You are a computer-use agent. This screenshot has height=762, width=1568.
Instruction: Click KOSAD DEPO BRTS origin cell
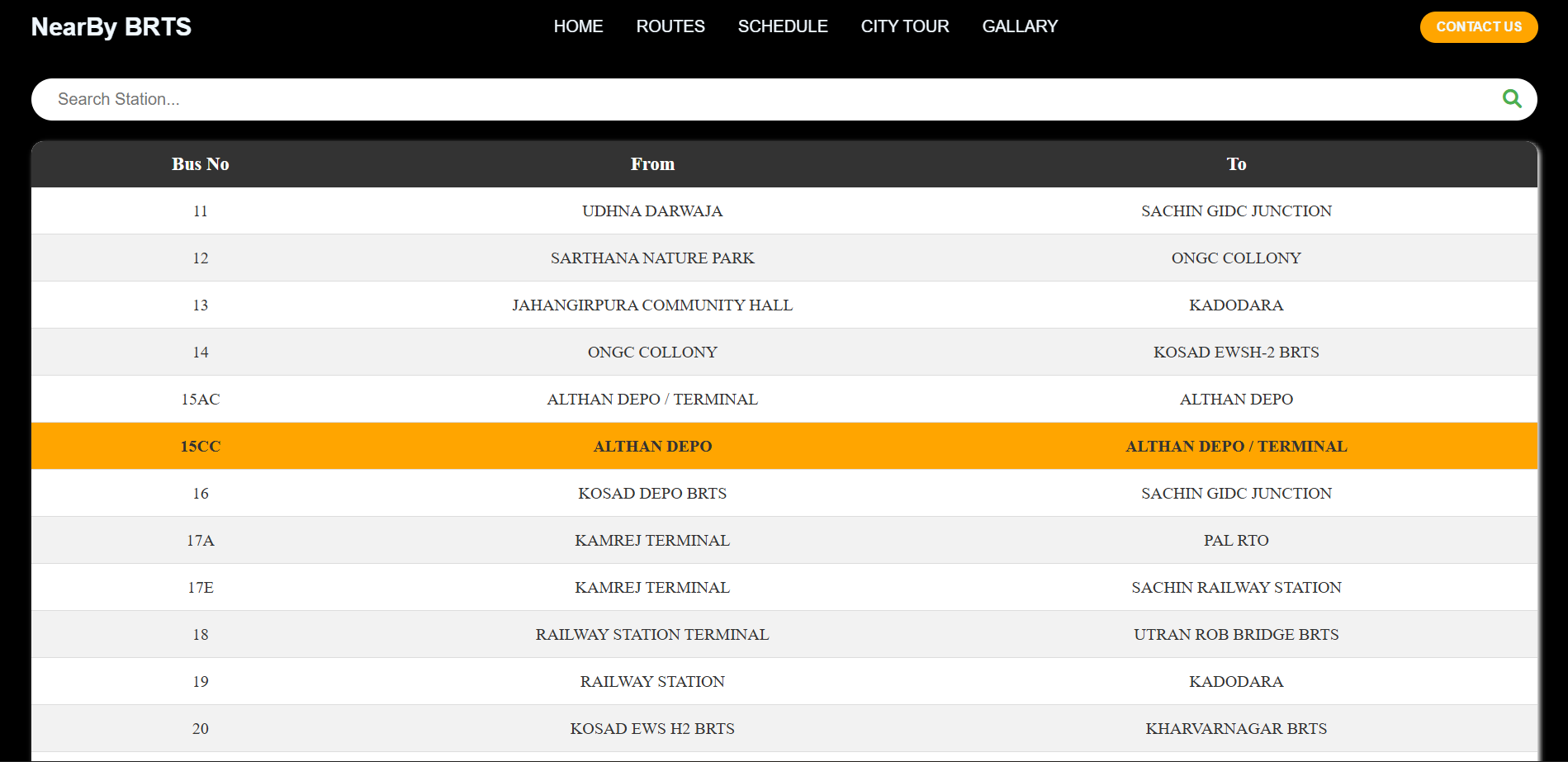tap(652, 494)
